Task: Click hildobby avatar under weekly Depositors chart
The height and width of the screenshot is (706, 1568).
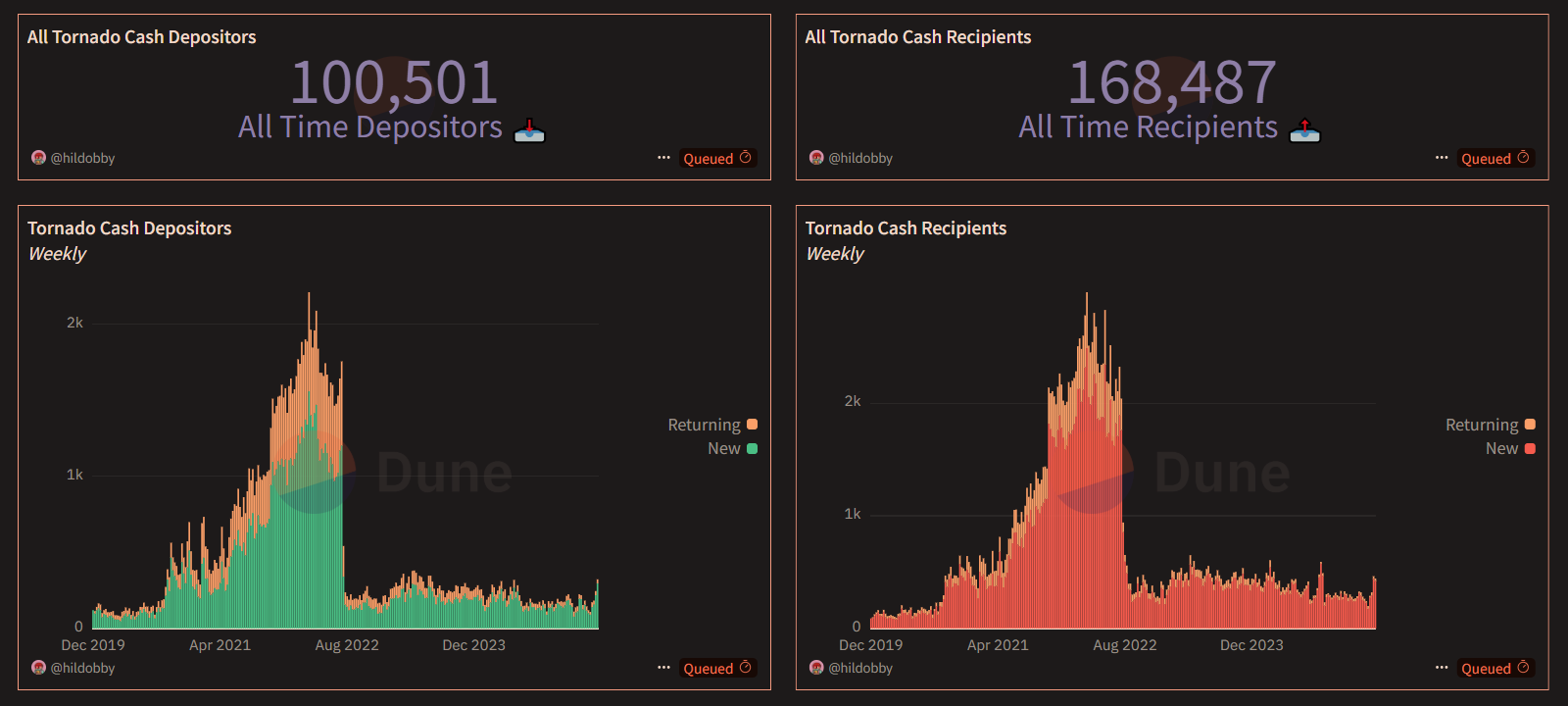Action: pos(38,668)
